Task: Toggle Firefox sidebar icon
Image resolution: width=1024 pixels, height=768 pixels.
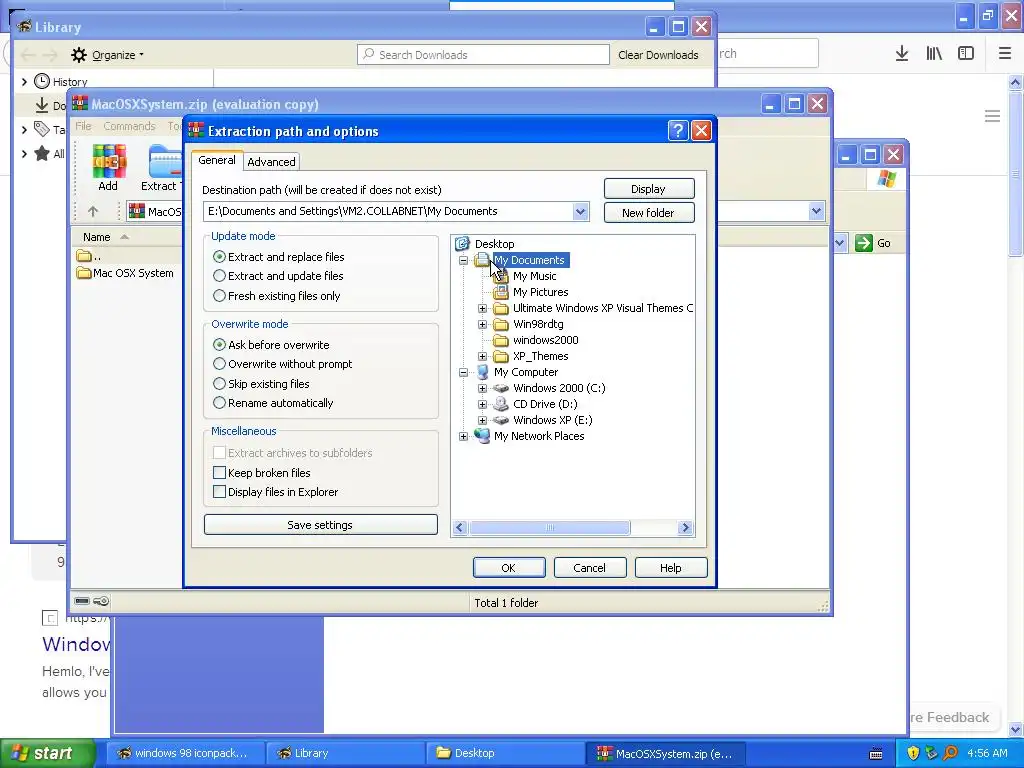Action: tap(966, 54)
